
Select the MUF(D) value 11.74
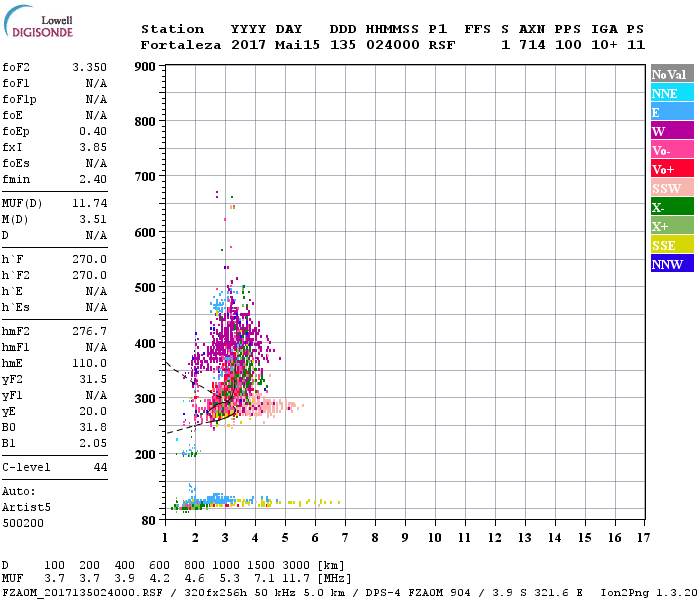click(90, 202)
